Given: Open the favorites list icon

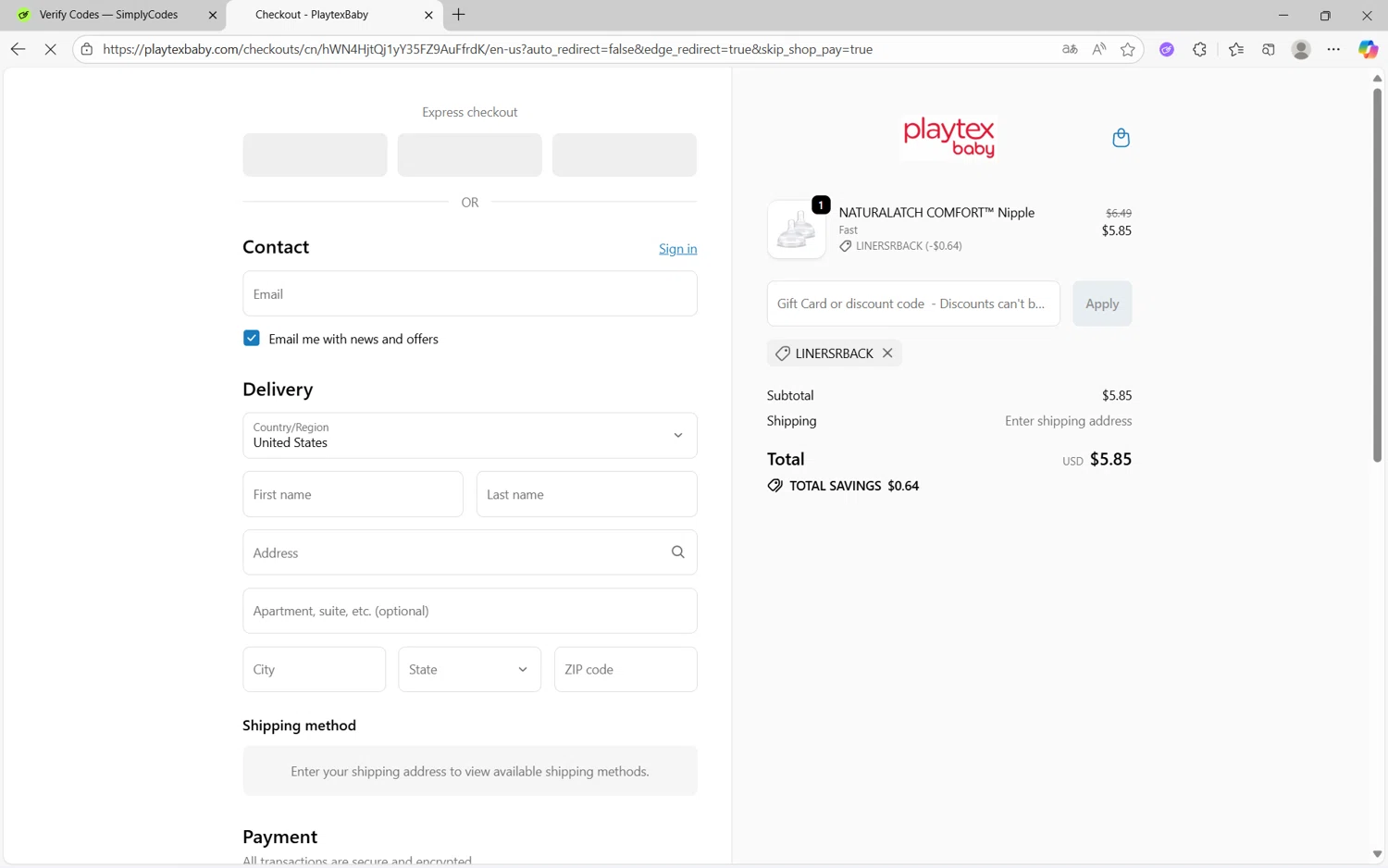Looking at the screenshot, I should coord(1236,49).
